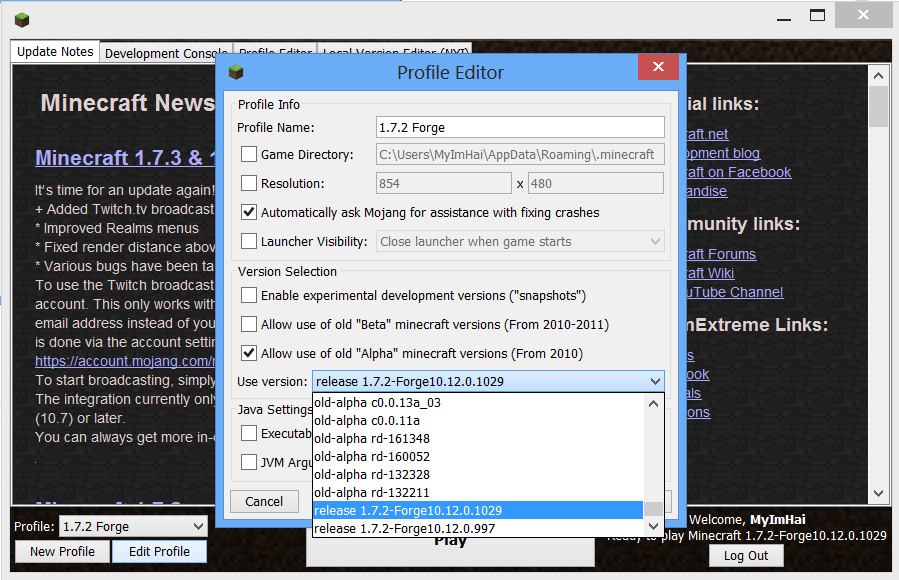Click version list scrollbar down arrow
The image size is (899, 580).
click(x=653, y=526)
